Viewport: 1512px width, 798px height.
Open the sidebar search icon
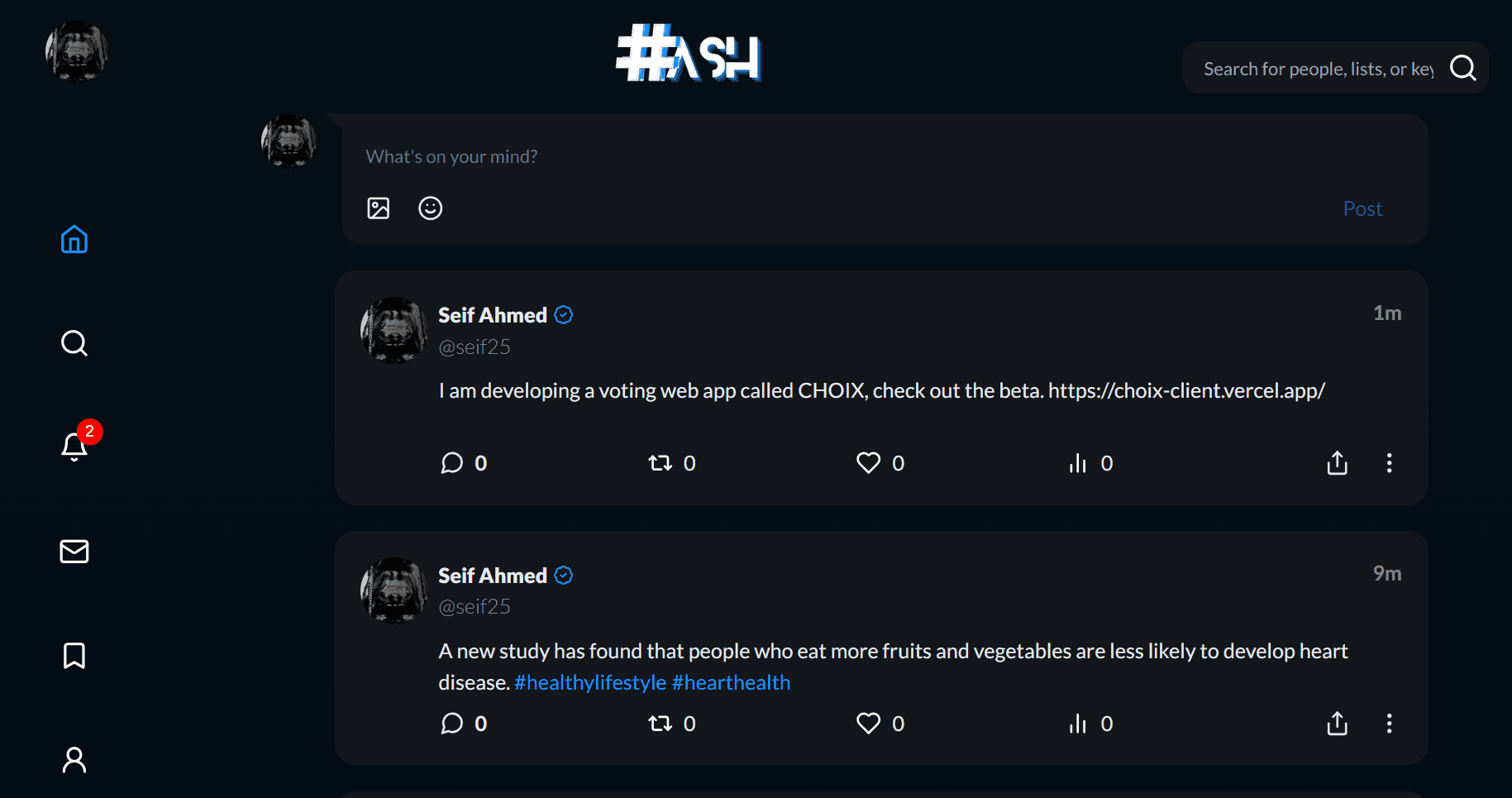tap(74, 343)
